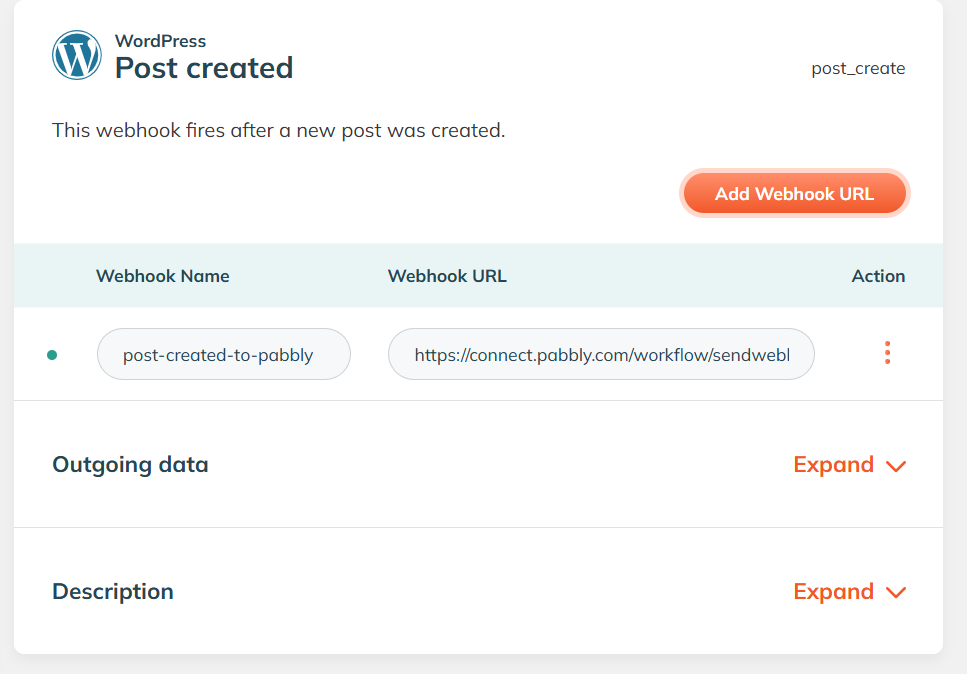
Task: Click the green status dot for post-created-to-pabbly
Action: [52, 355]
